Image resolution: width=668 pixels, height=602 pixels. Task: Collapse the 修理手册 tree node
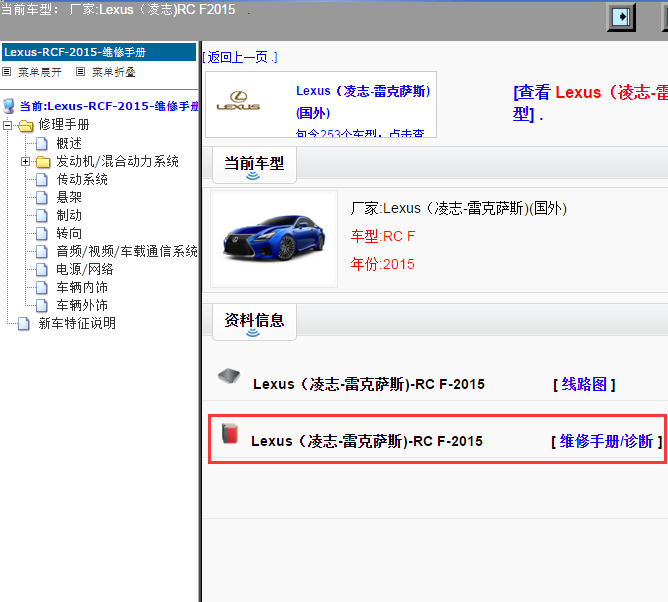coord(7,125)
